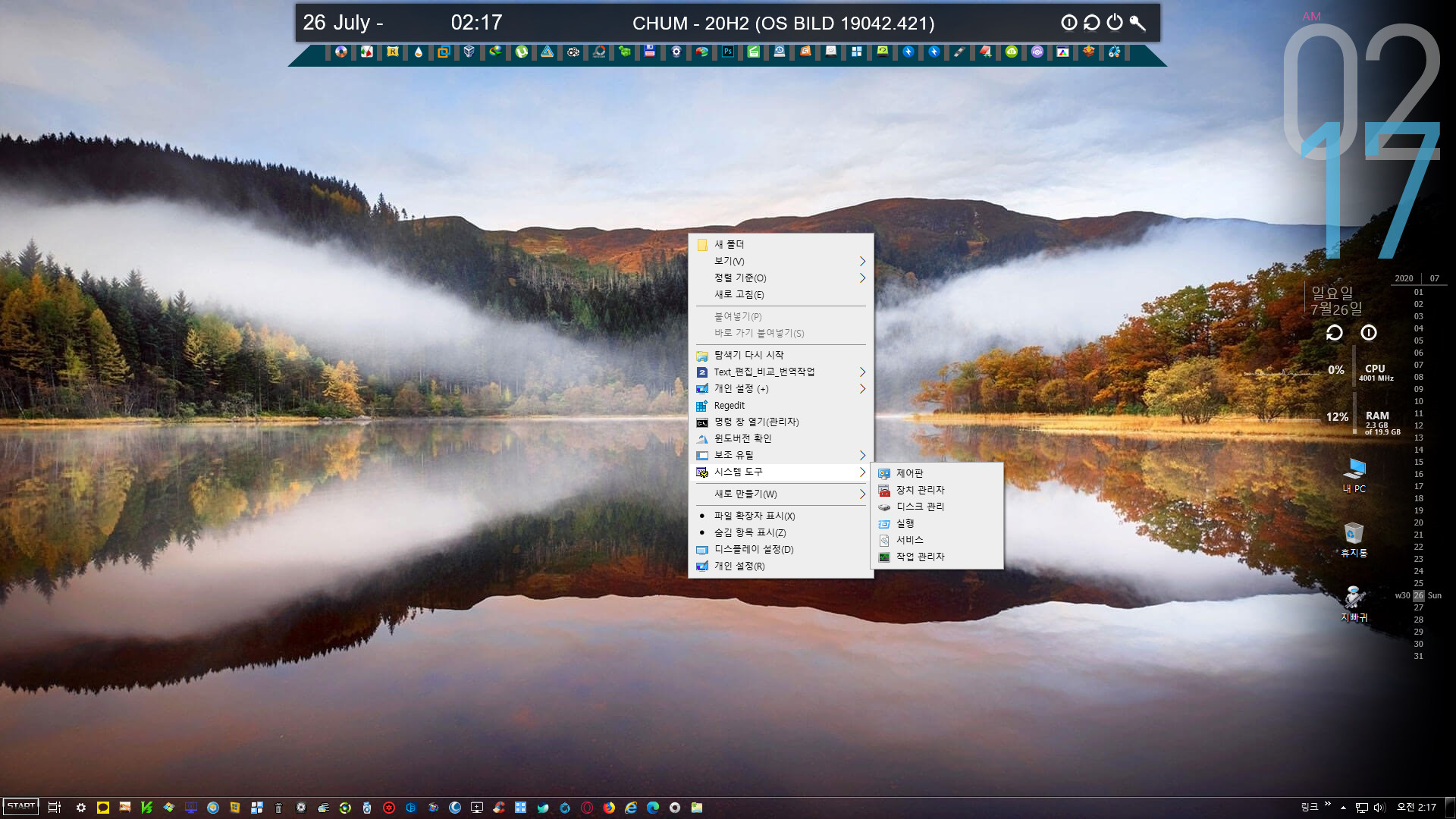This screenshot has height=819, width=1456.
Task: Click the power icon left of the wrench
Action: 1115,23
